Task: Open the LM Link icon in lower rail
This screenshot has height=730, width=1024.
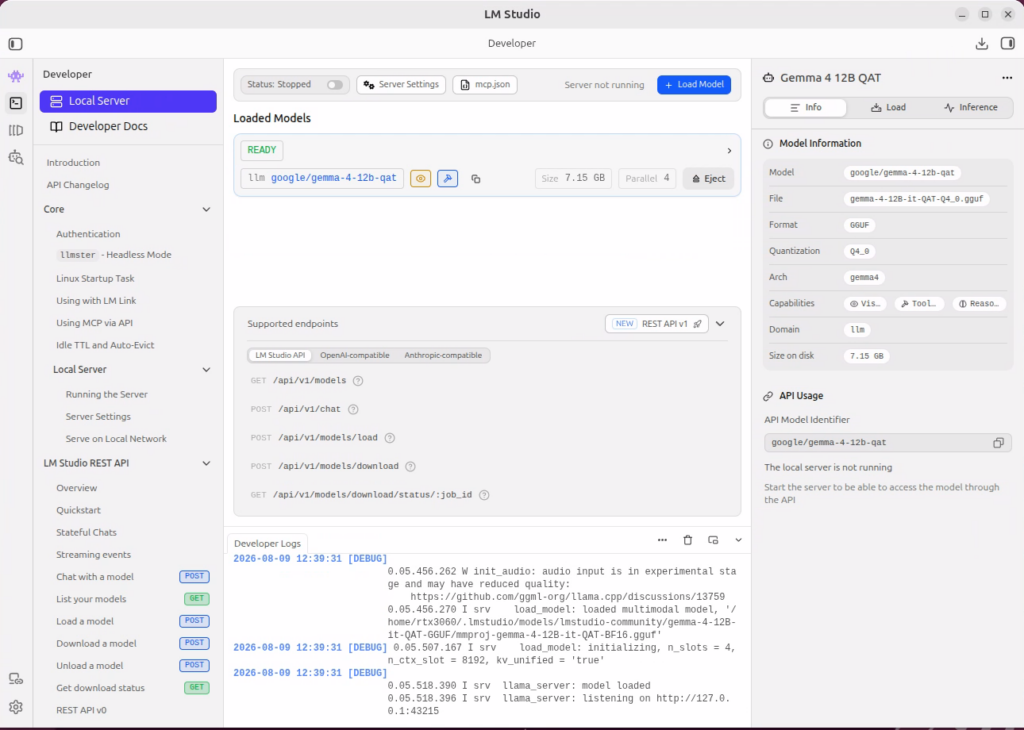Action: point(16,679)
